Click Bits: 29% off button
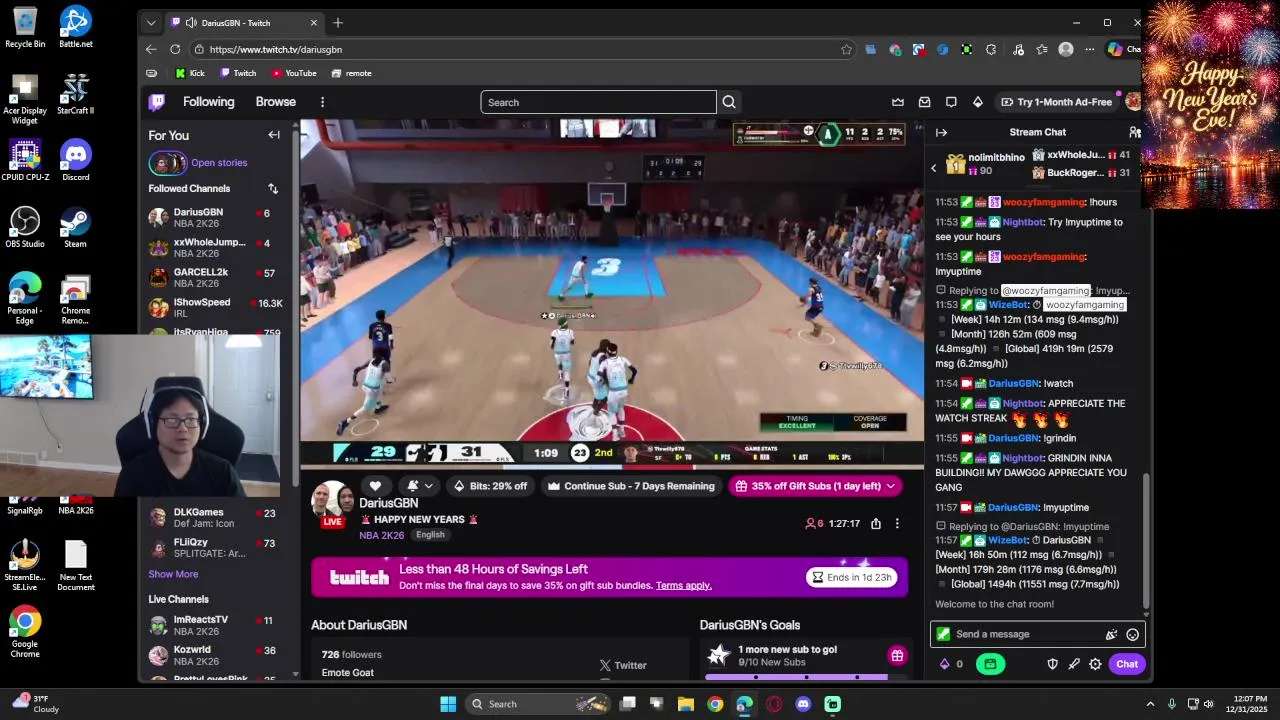This screenshot has height=720, width=1280. [x=490, y=486]
